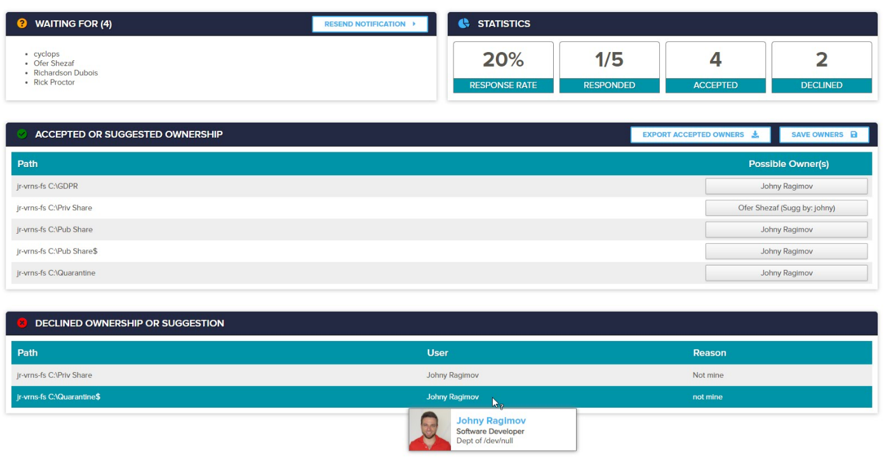Click the Response Rate statistic tile
The width and height of the screenshot is (884, 463).
coord(503,68)
